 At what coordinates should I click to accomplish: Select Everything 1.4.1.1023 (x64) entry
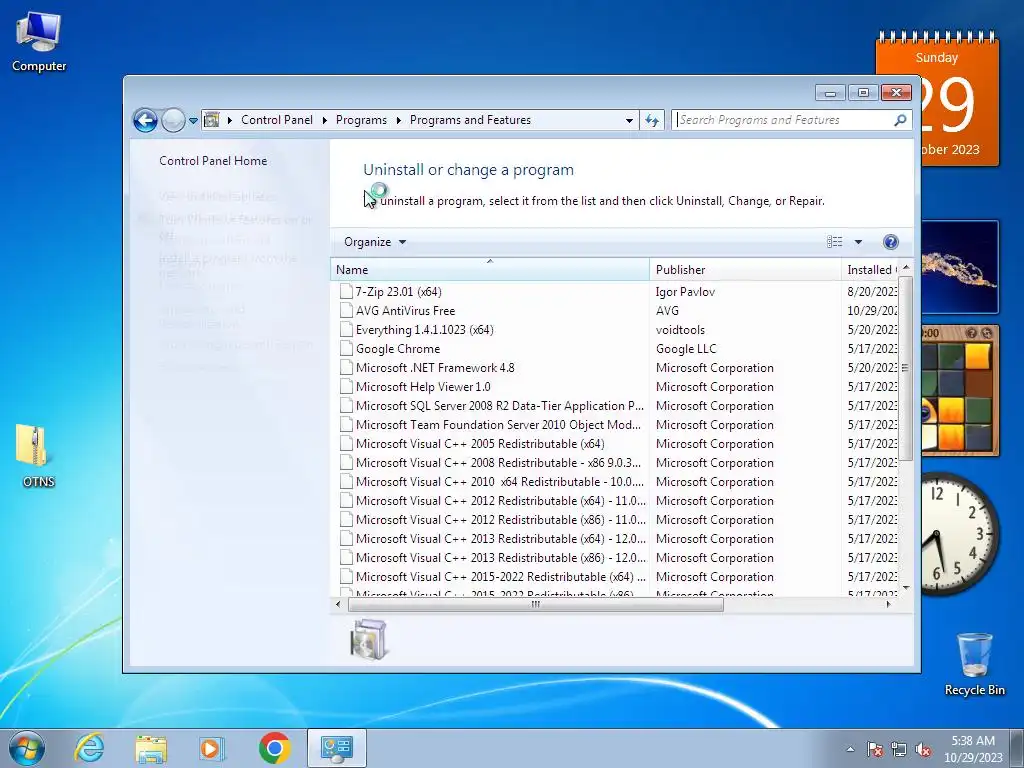click(424, 330)
